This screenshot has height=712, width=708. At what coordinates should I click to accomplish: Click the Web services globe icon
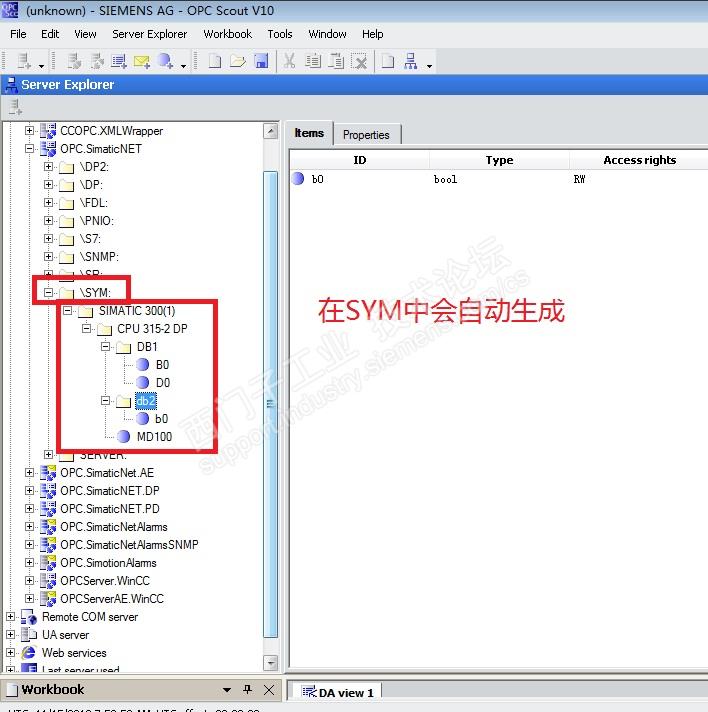pyautogui.click(x=29, y=652)
